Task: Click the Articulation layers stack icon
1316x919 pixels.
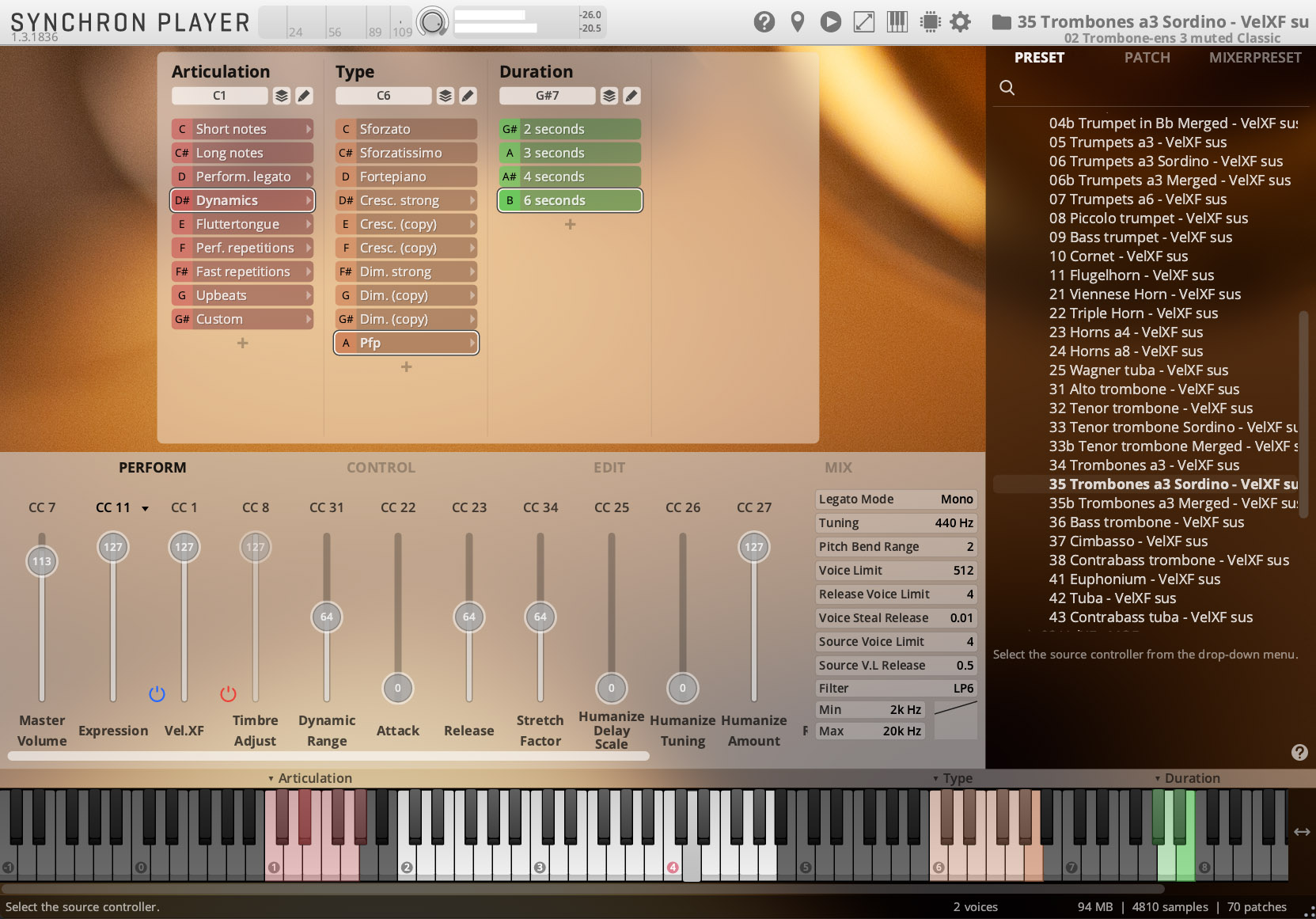Action: coord(282,96)
